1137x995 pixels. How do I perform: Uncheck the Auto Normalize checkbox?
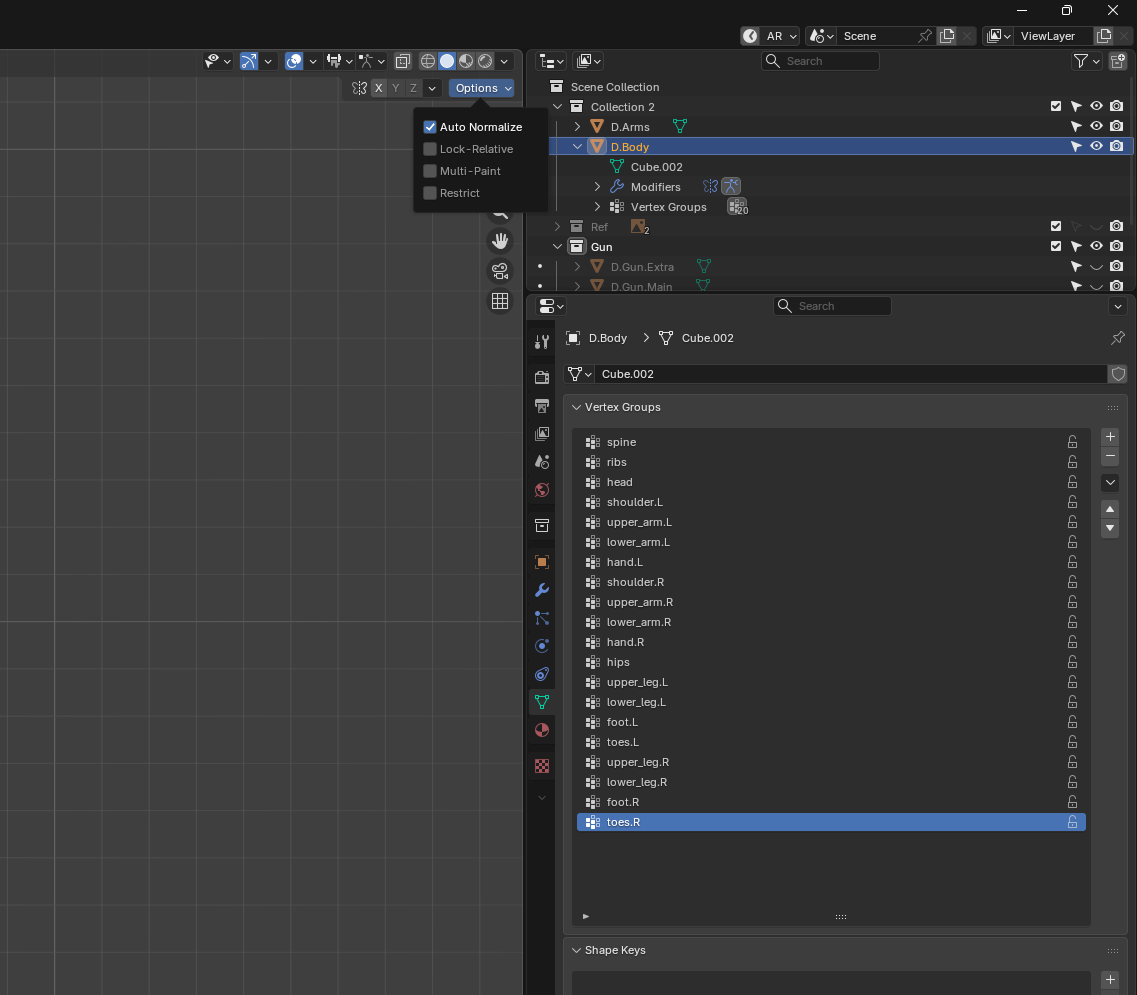coord(430,127)
